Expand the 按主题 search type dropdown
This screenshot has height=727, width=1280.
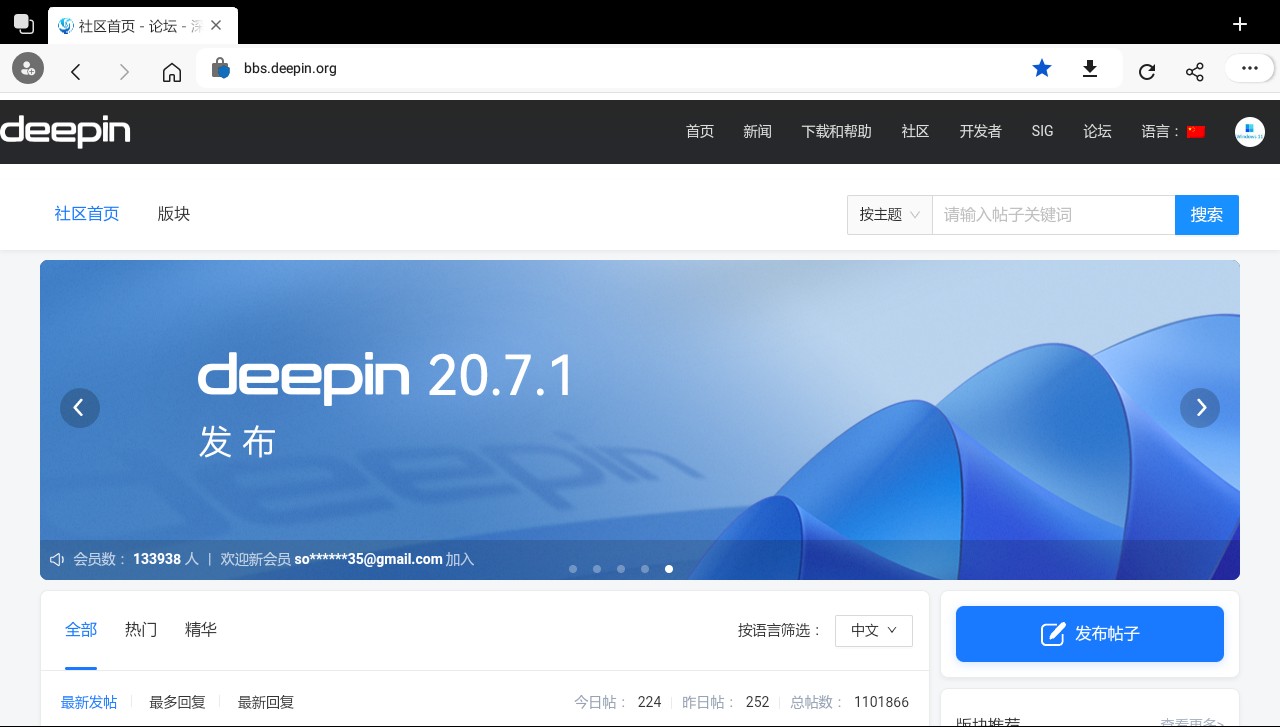tap(890, 215)
